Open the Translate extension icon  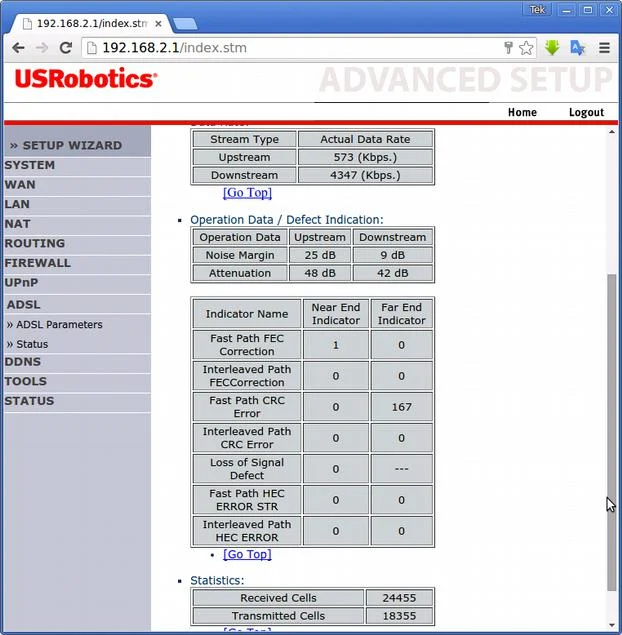pos(577,48)
